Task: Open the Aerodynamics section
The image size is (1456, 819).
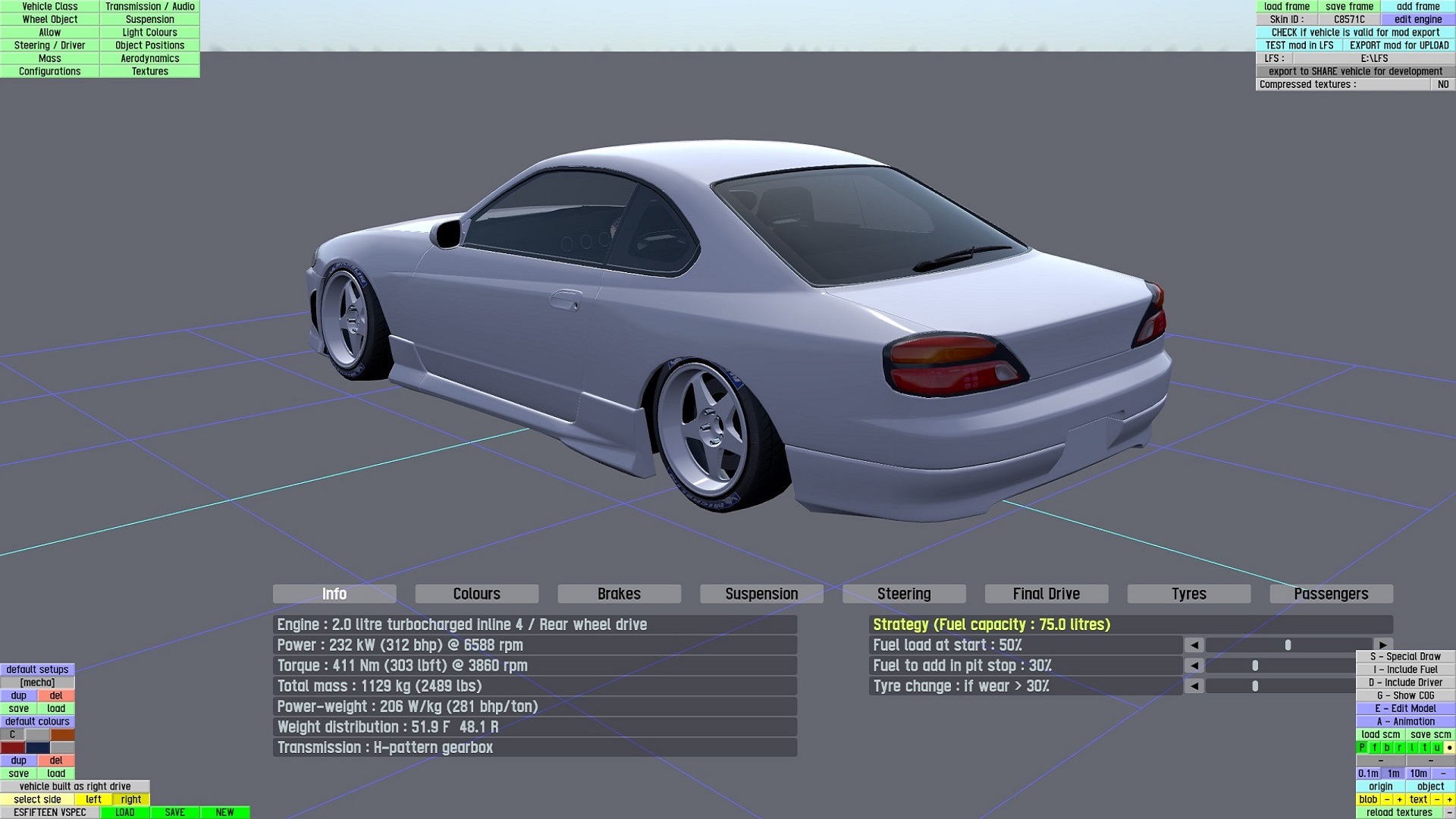Action: [x=149, y=58]
